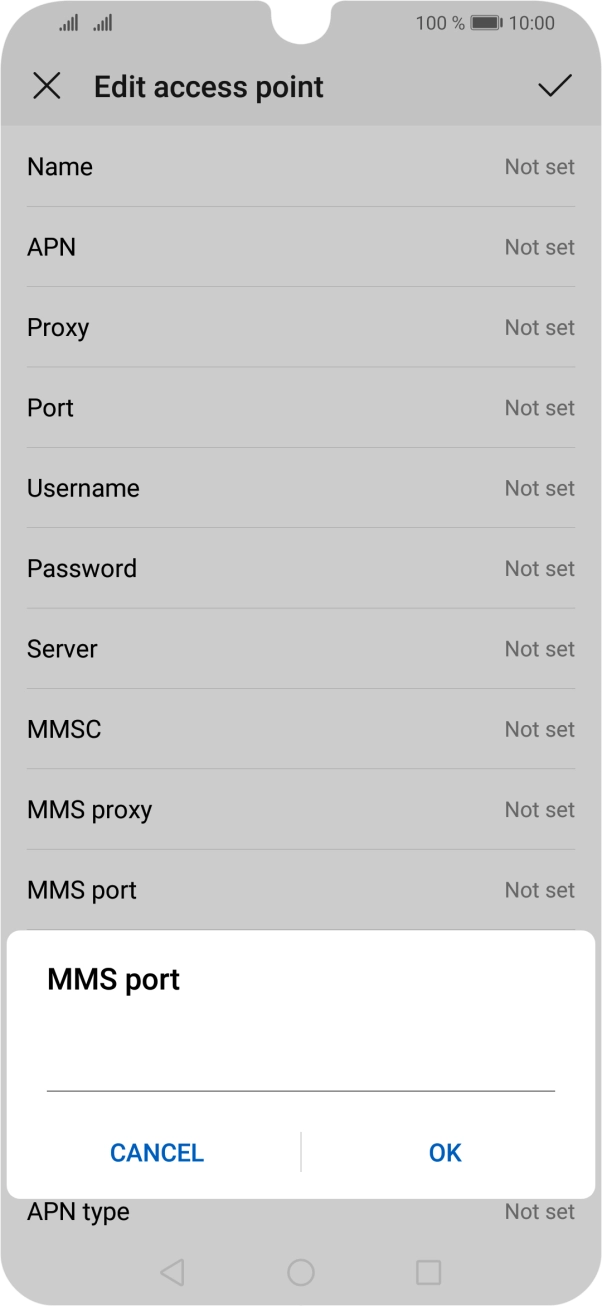Image resolution: width=602 pixels, height=1306 pixels.
Task: Open the Name setting
Action: click(300, 167)
